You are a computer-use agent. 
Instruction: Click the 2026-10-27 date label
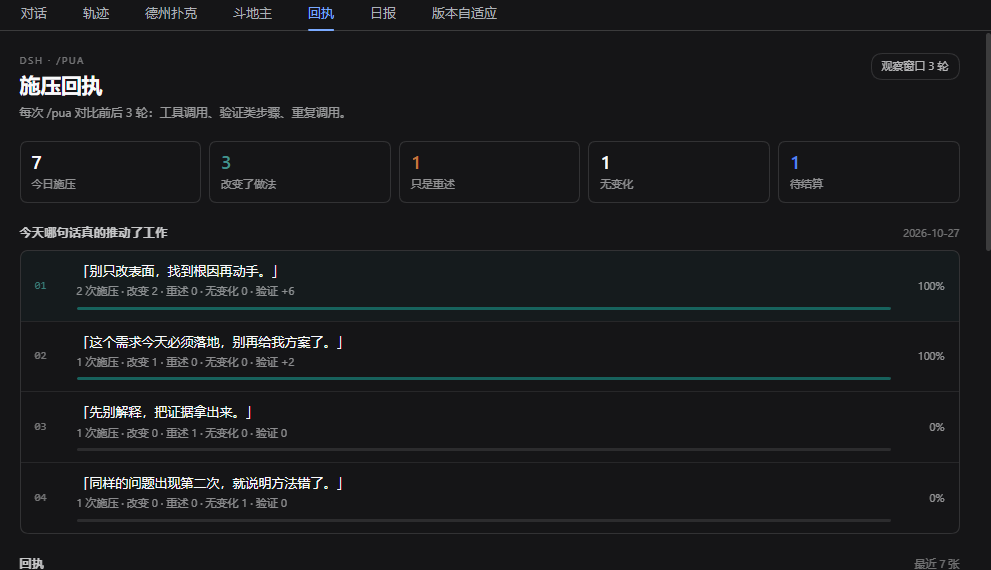tap(930, 233)
